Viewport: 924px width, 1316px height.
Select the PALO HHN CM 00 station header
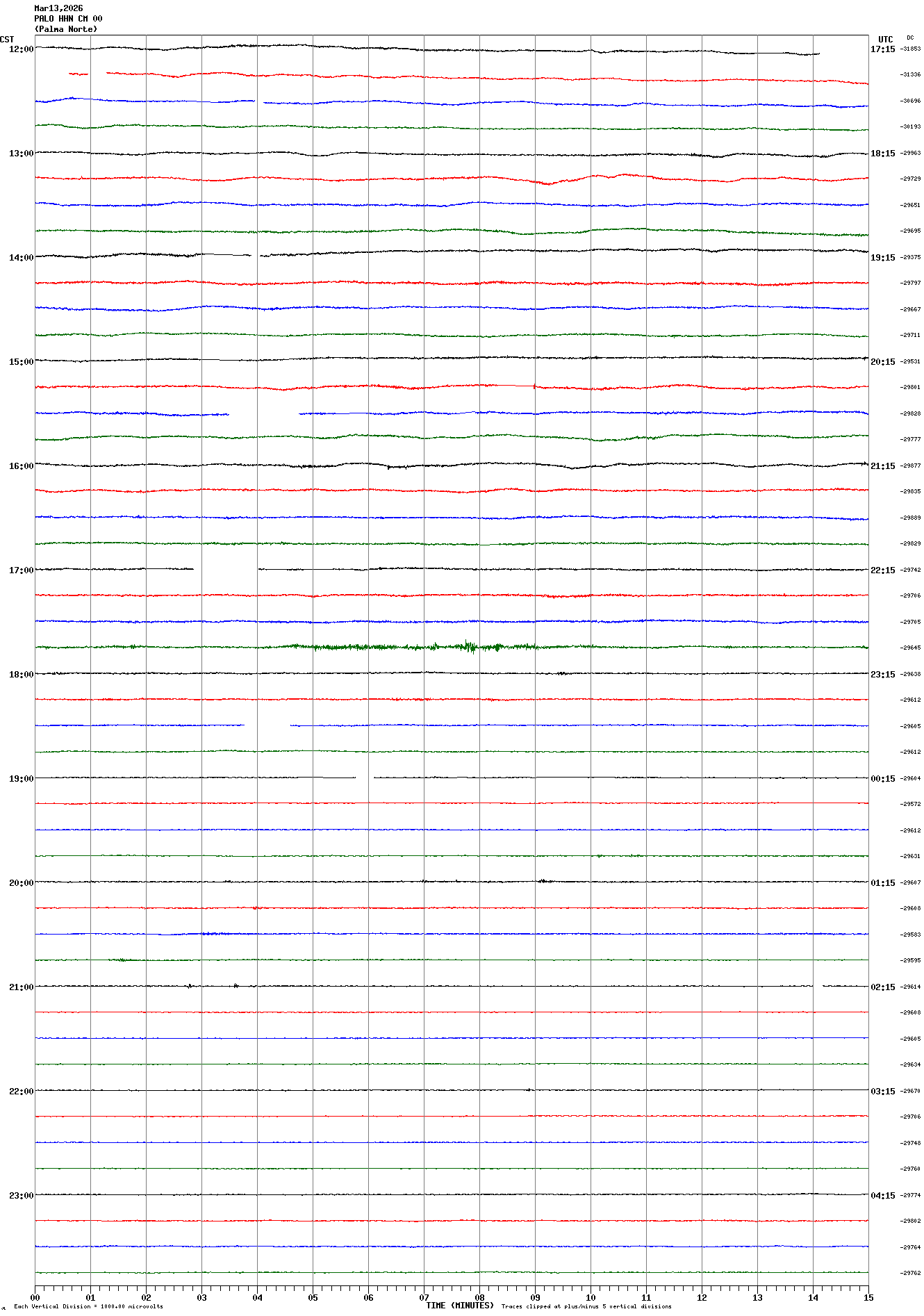[68, 19]
